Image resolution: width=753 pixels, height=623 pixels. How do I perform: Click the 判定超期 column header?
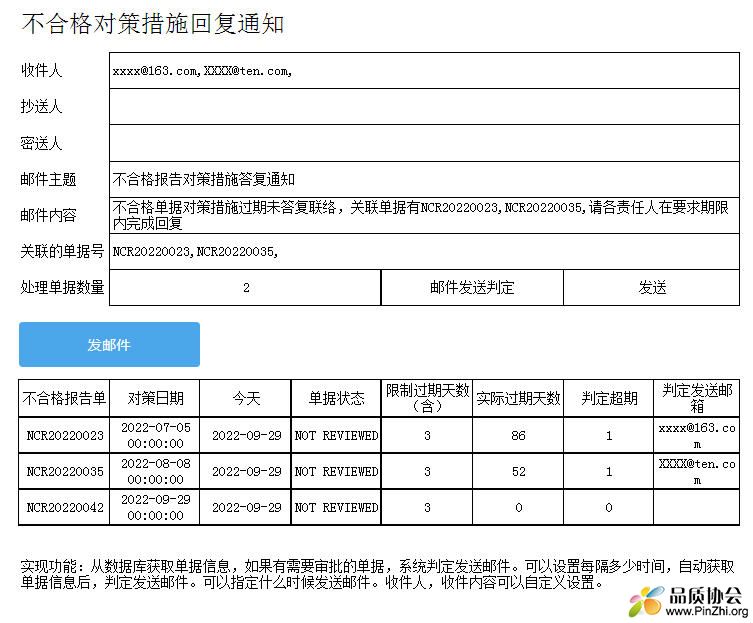[x=608, y=398]
